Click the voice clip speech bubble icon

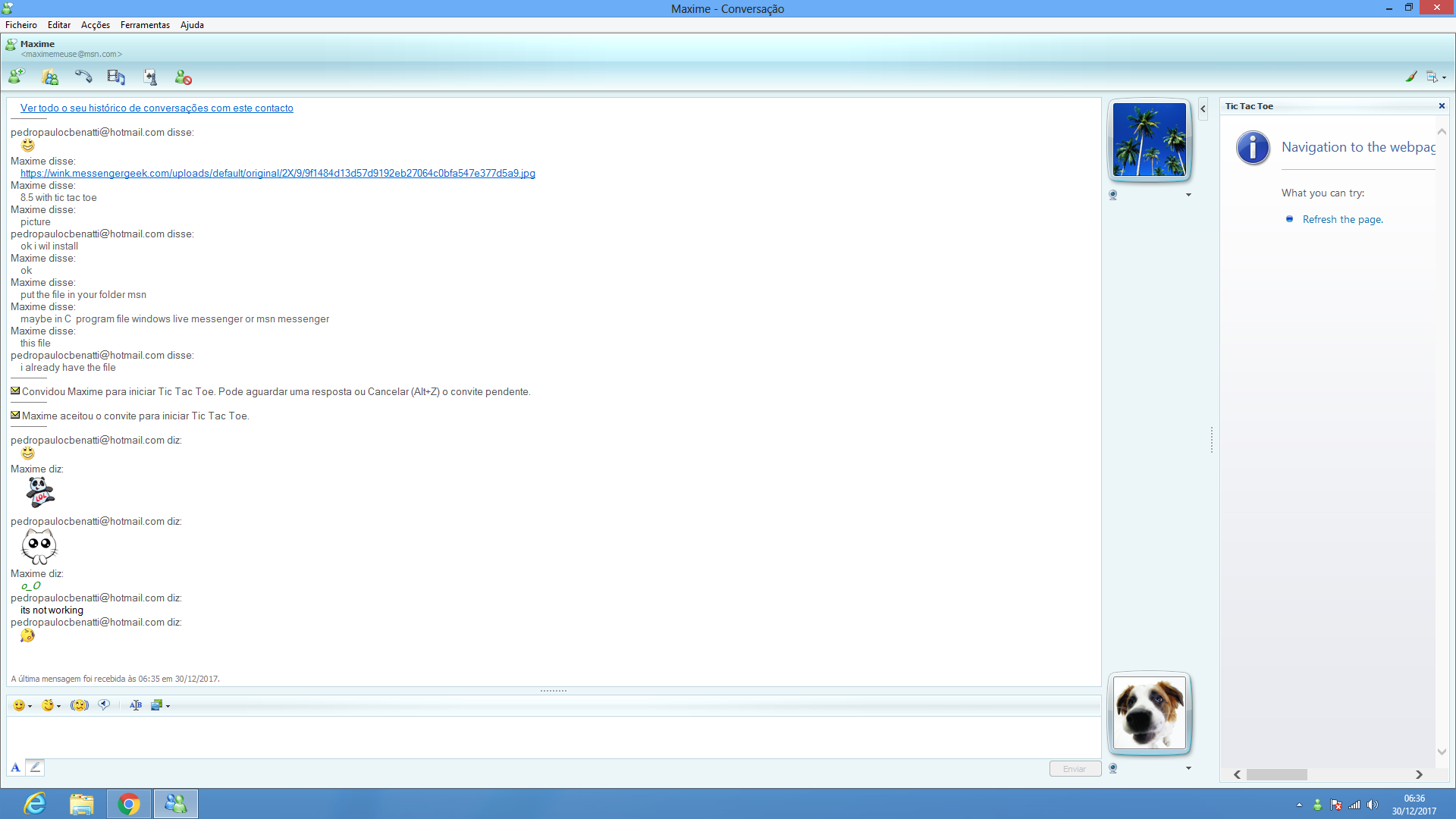(104, 705)
